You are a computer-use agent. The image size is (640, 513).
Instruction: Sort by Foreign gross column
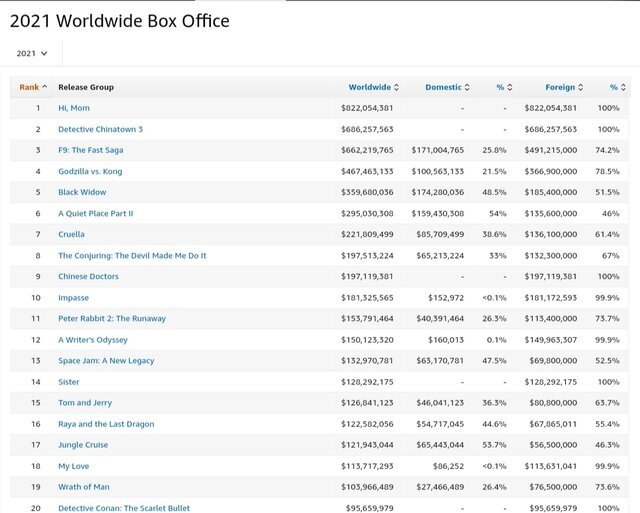point(564,87)
